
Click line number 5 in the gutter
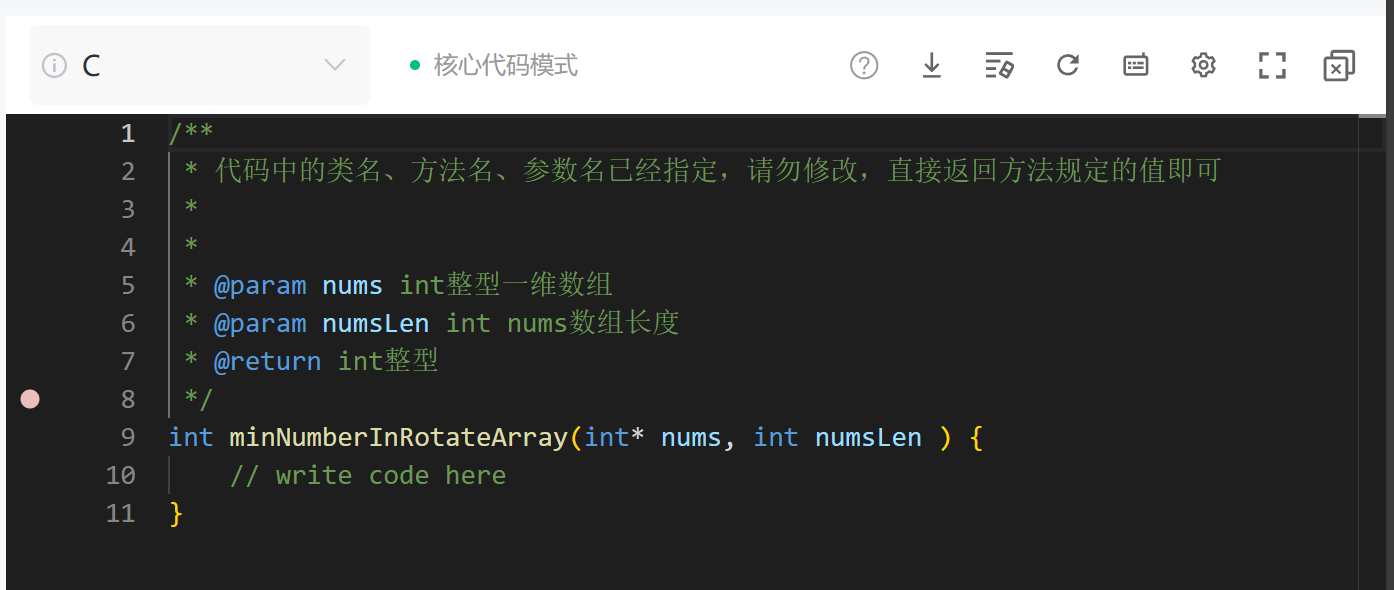(127, 285)
